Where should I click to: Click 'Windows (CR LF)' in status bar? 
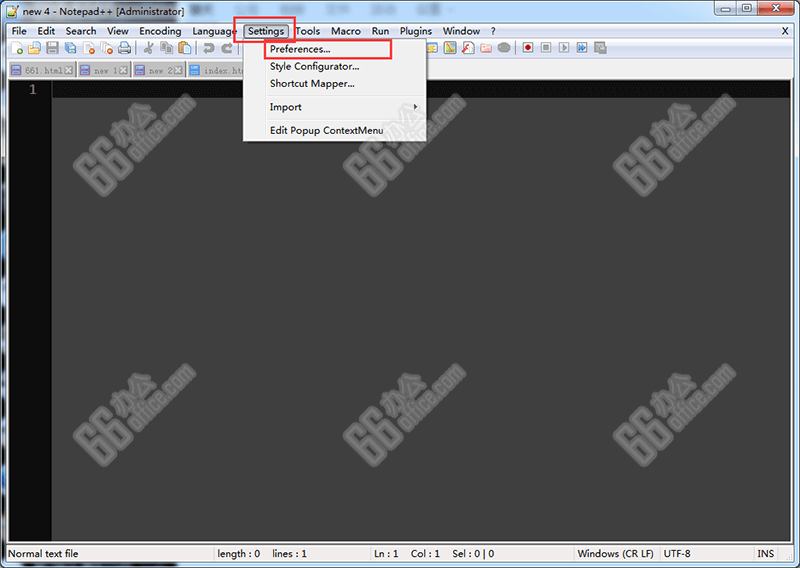615,554
